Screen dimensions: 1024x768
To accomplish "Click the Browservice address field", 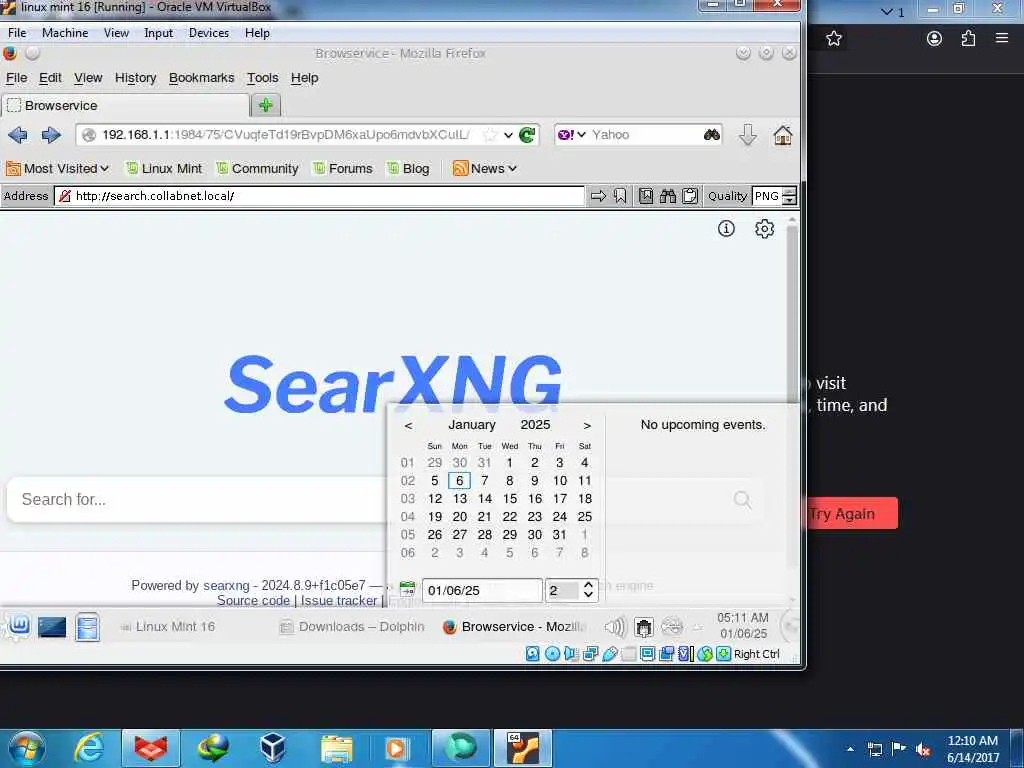I will [x=319, y=196].
